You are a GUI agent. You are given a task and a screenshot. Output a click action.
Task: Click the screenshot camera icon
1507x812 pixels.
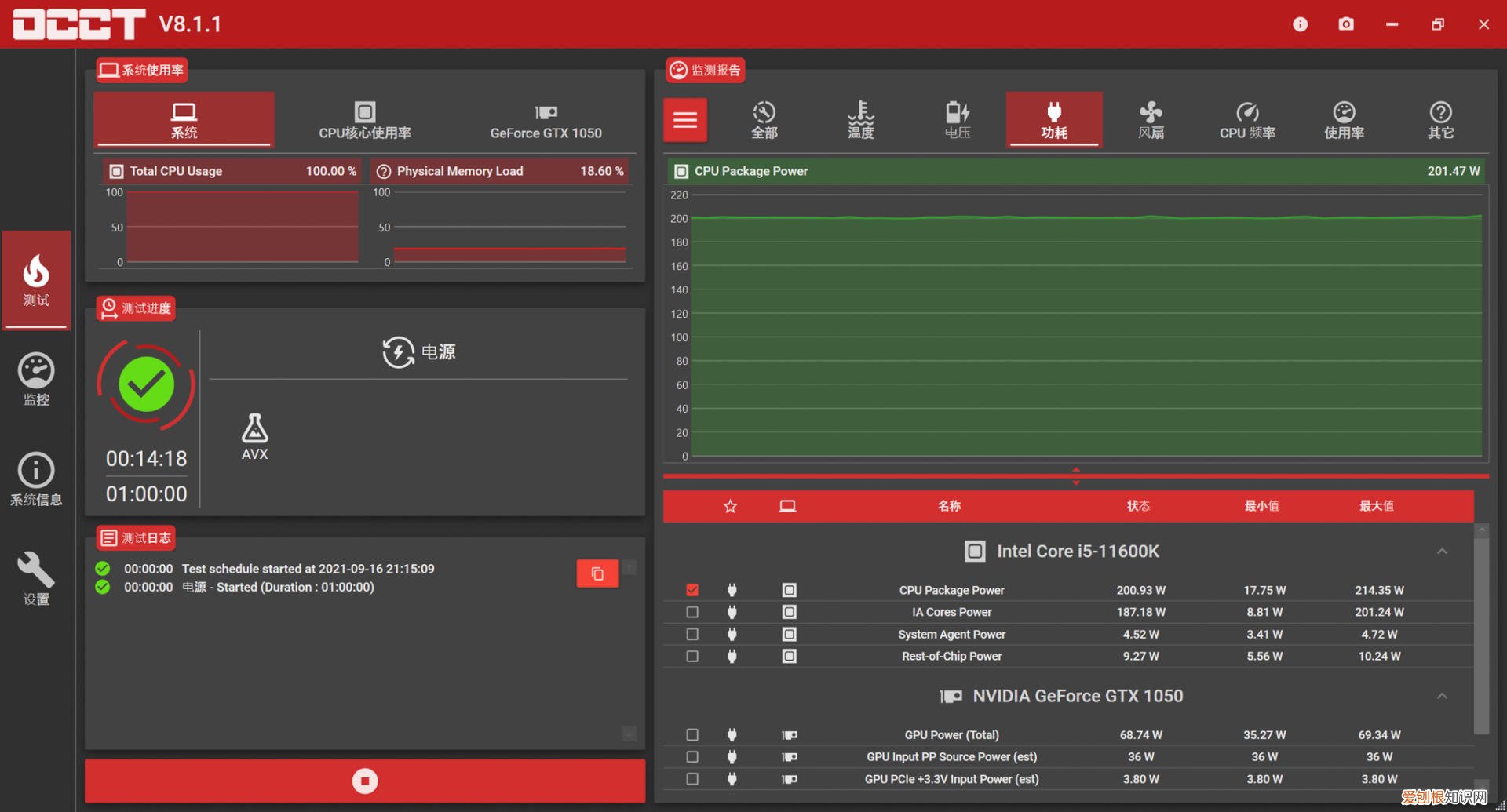1346,24
